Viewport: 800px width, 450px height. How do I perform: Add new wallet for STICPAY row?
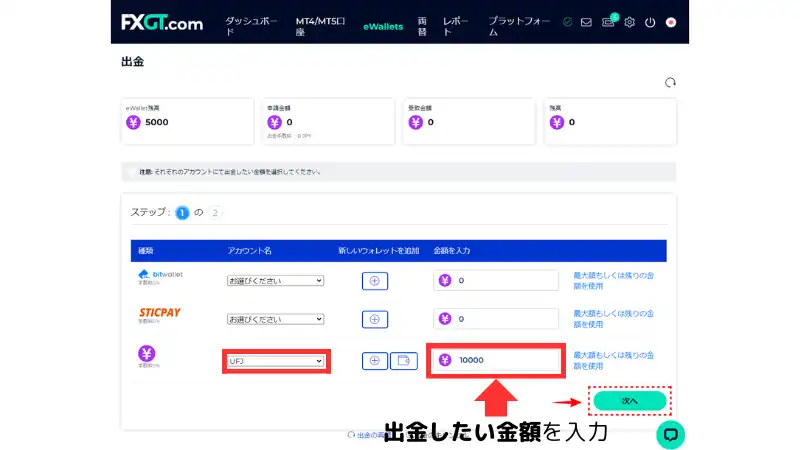click(x=374, y=319)
